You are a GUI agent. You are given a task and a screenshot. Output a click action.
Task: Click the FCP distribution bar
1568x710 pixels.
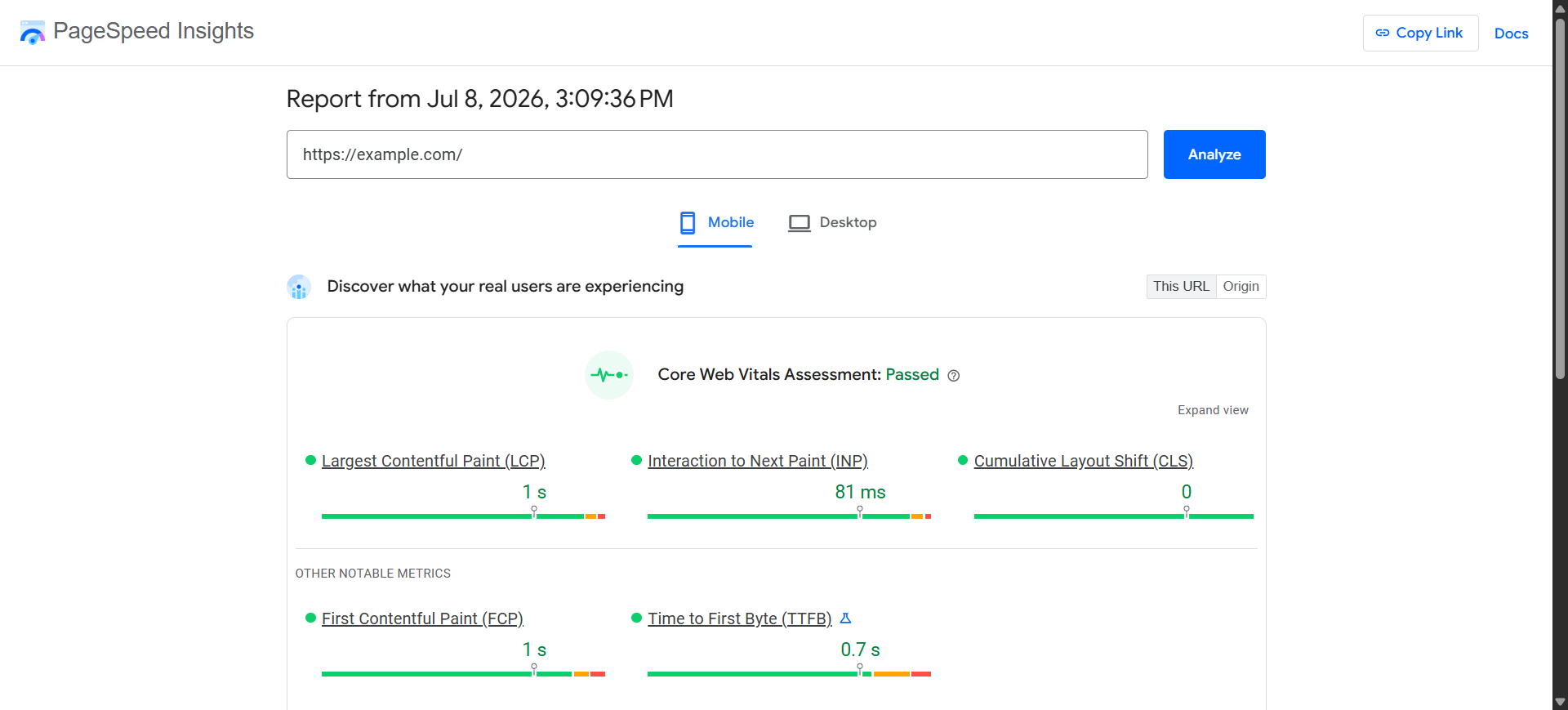(463, 674)
